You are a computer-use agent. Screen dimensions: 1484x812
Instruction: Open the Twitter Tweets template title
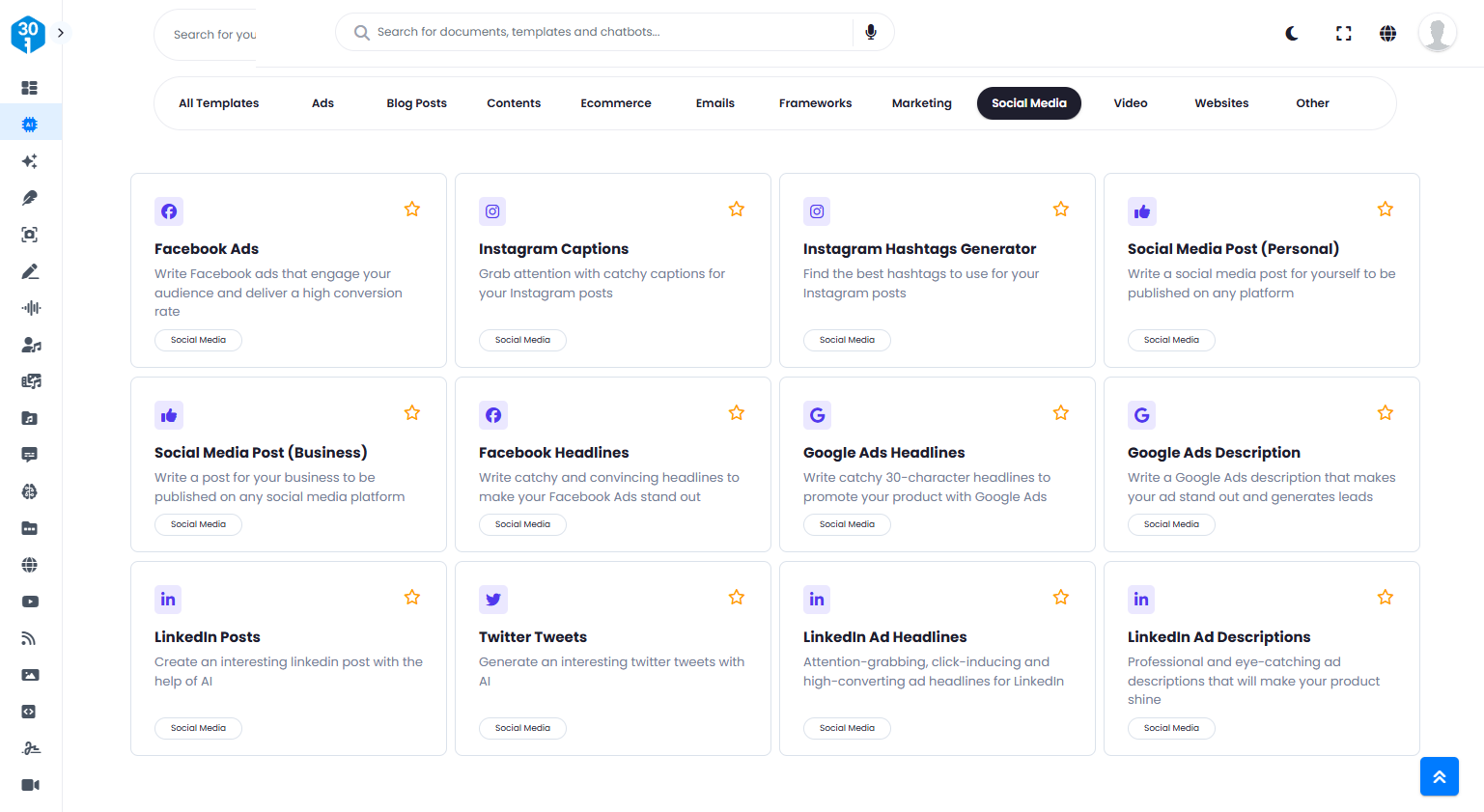point(533,637)
